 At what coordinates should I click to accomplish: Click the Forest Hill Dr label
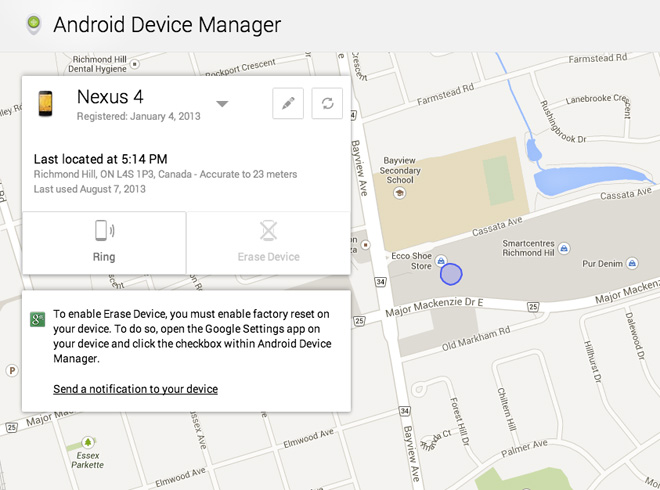460,421
